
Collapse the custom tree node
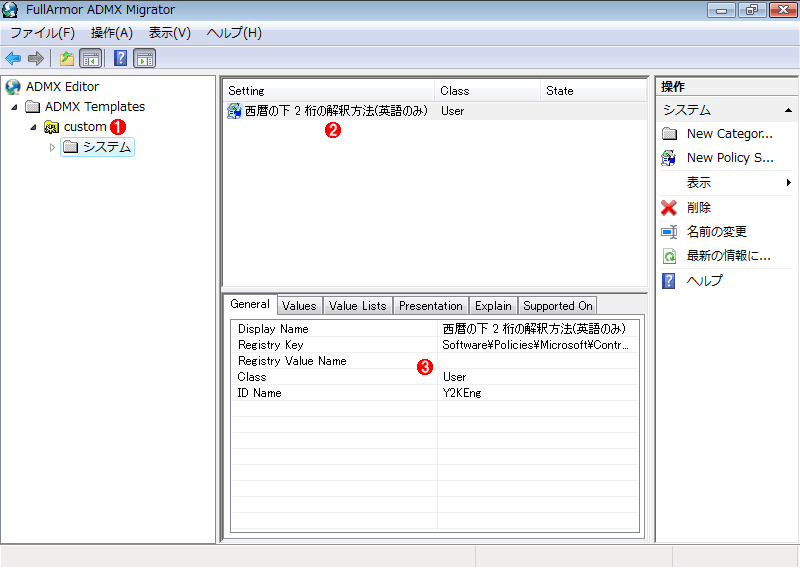(x=34, y=127)
